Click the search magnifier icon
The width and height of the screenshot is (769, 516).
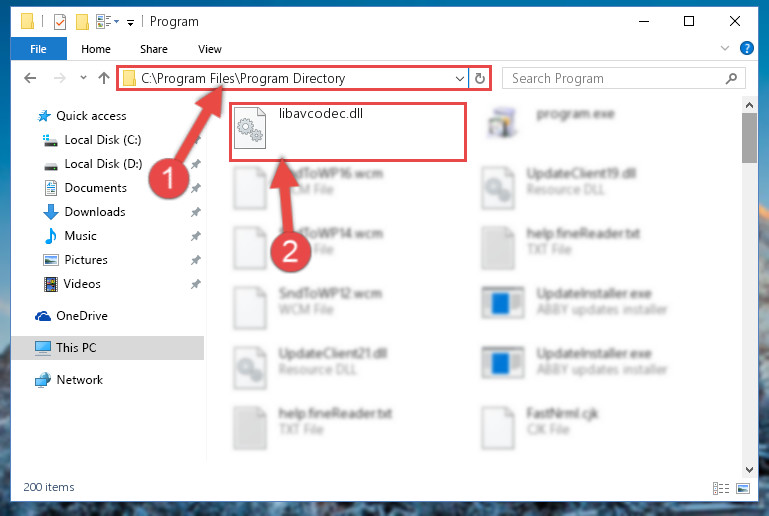point(731,78)
